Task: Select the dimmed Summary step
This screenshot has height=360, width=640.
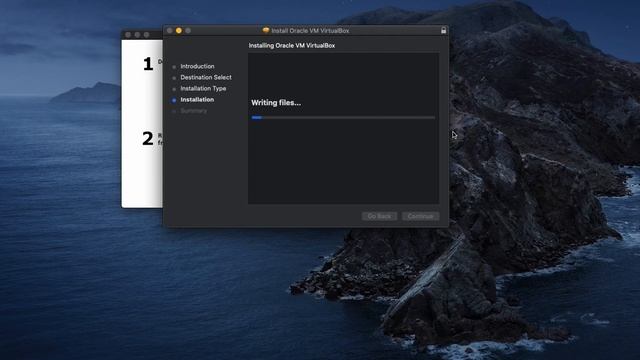Action: point(193,111)
